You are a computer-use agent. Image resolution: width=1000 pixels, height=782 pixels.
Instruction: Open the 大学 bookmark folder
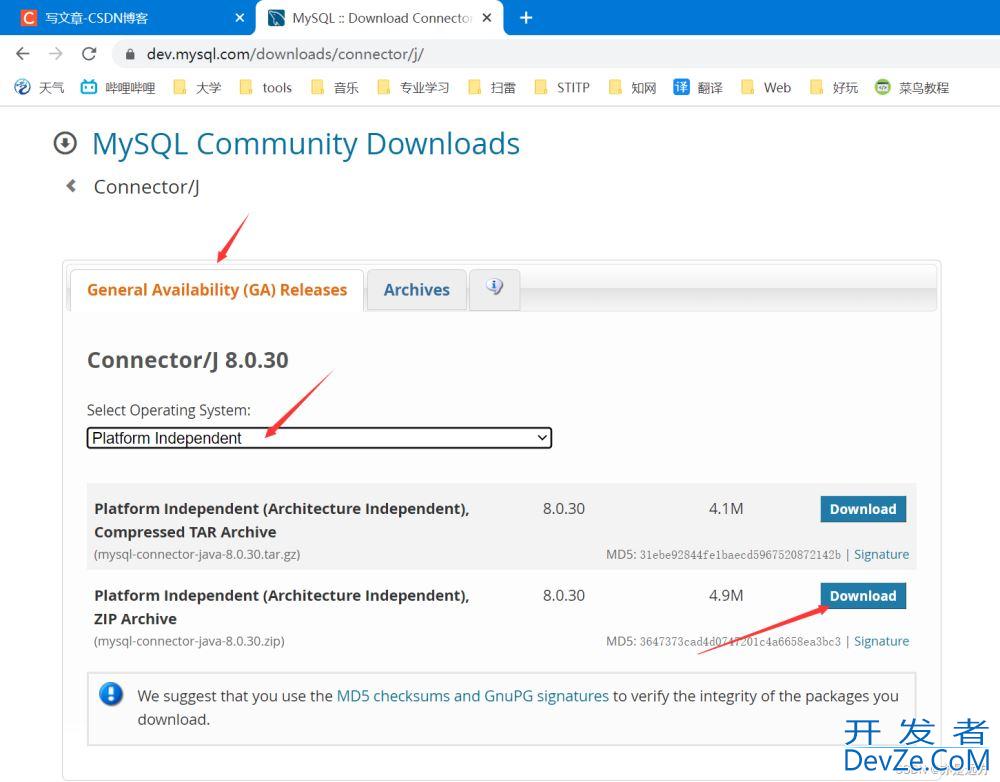[x=197, y=87]
